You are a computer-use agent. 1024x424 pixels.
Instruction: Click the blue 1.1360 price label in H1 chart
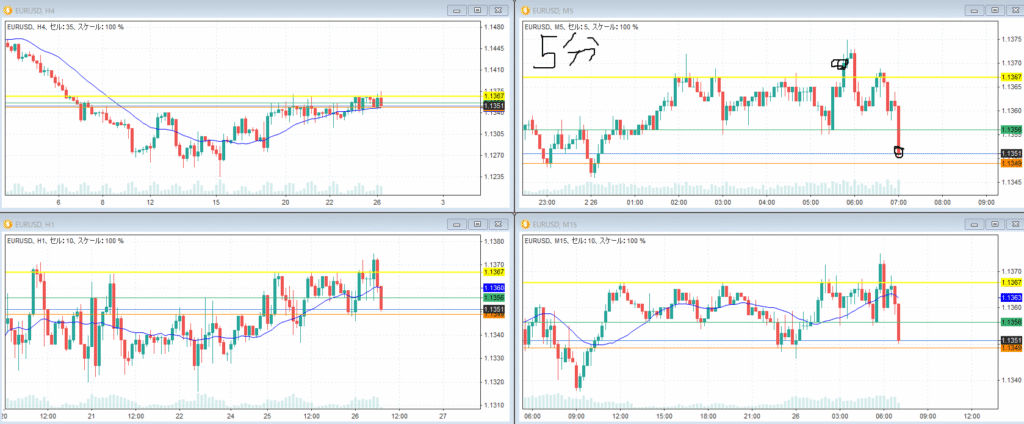(493, 287)
